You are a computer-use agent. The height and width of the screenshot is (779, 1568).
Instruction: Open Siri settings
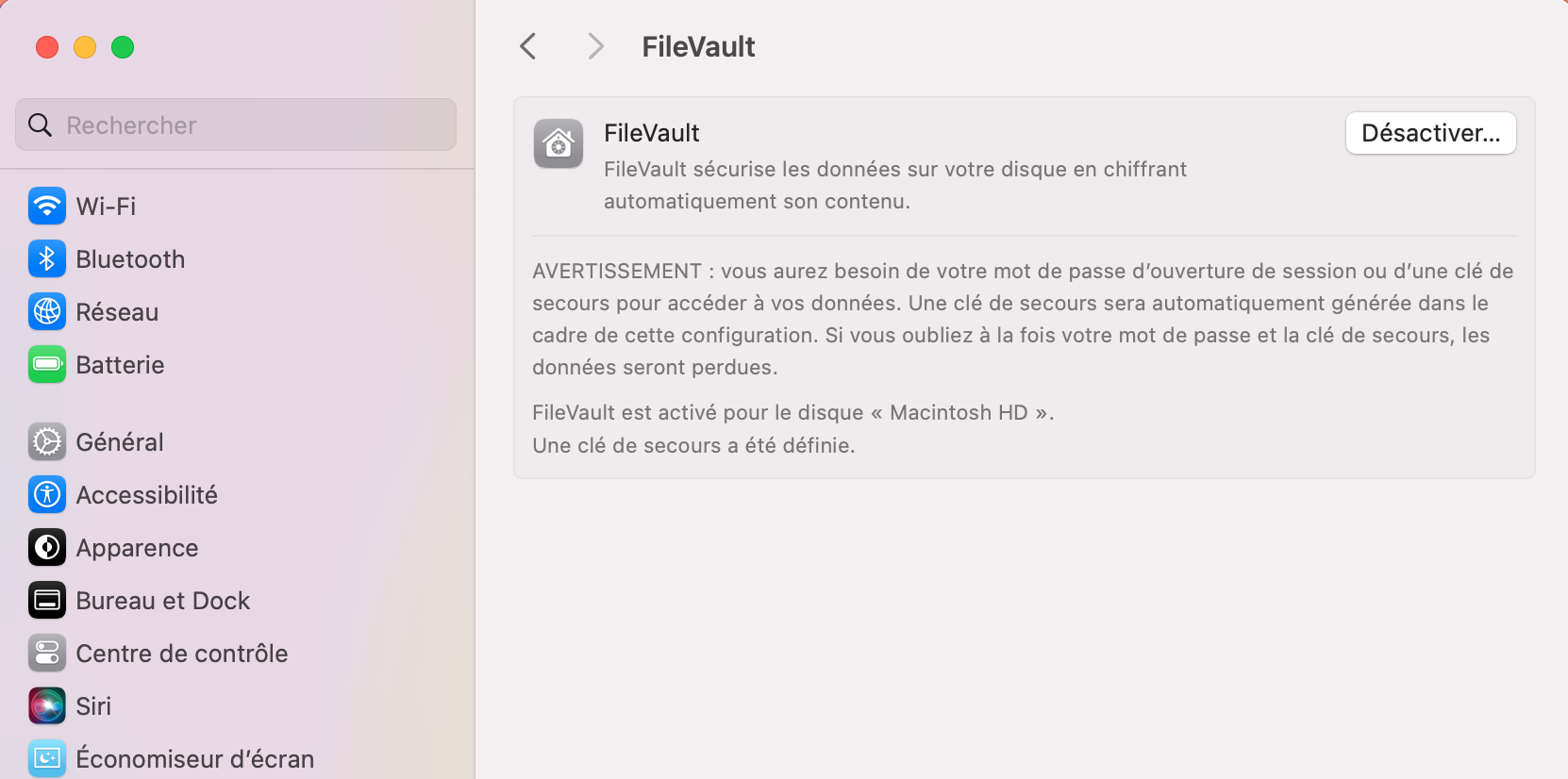pos(92,705)
